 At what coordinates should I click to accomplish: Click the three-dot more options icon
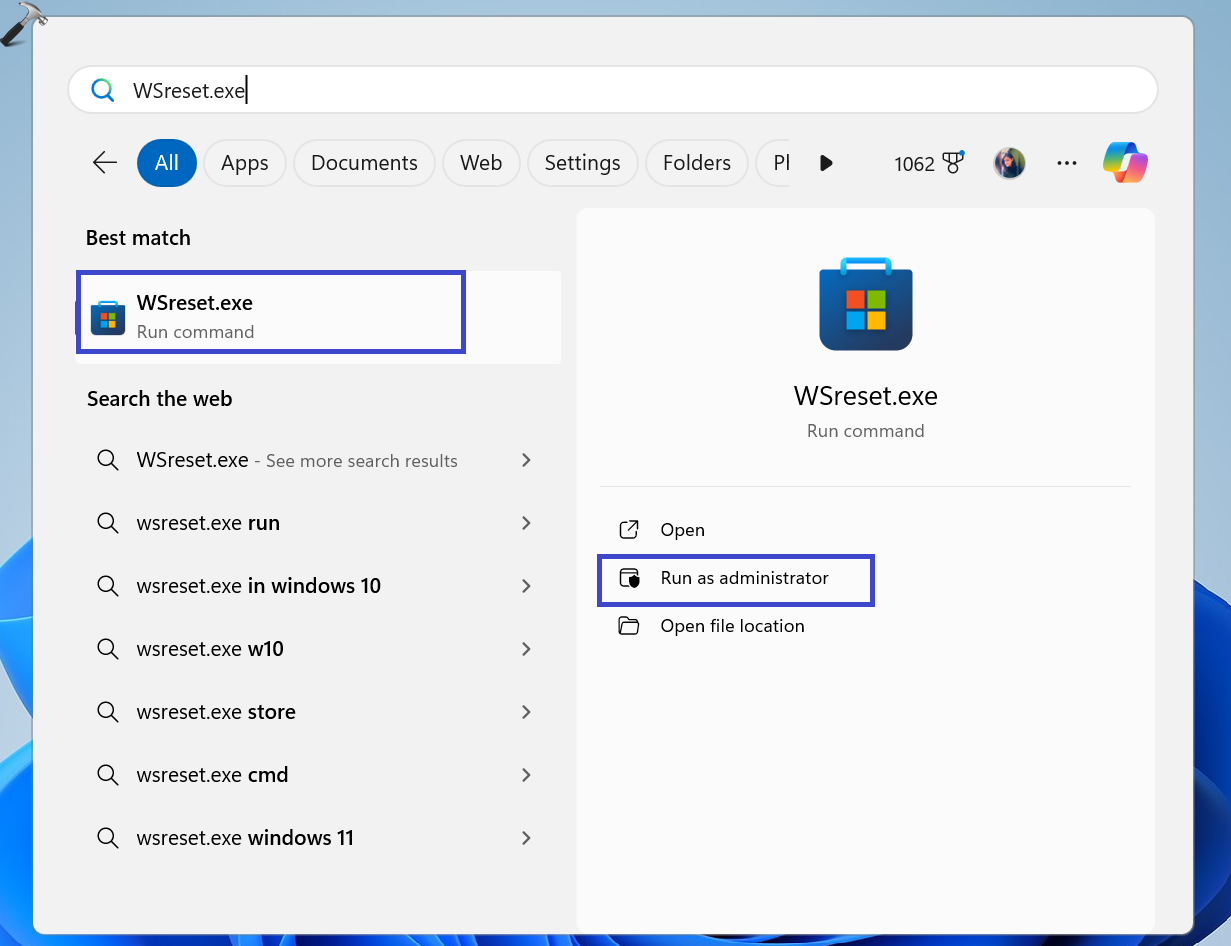(1067, 163)
